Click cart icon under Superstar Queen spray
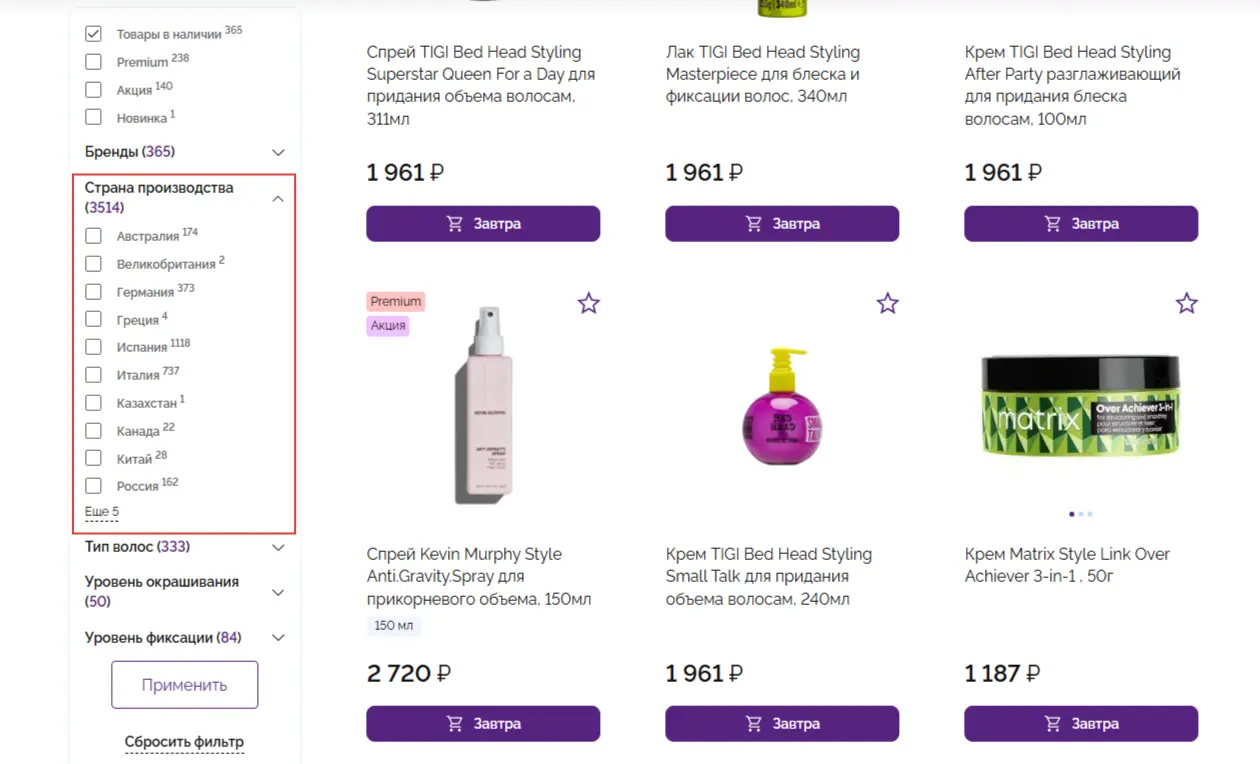Viewport: 1260px width, 764px height. tap(455, 224)
